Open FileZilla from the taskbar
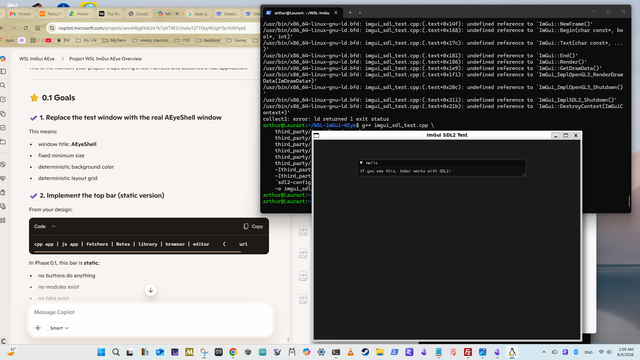The width and height of the screenshot is (640, 360). click(x=468, y=352)
